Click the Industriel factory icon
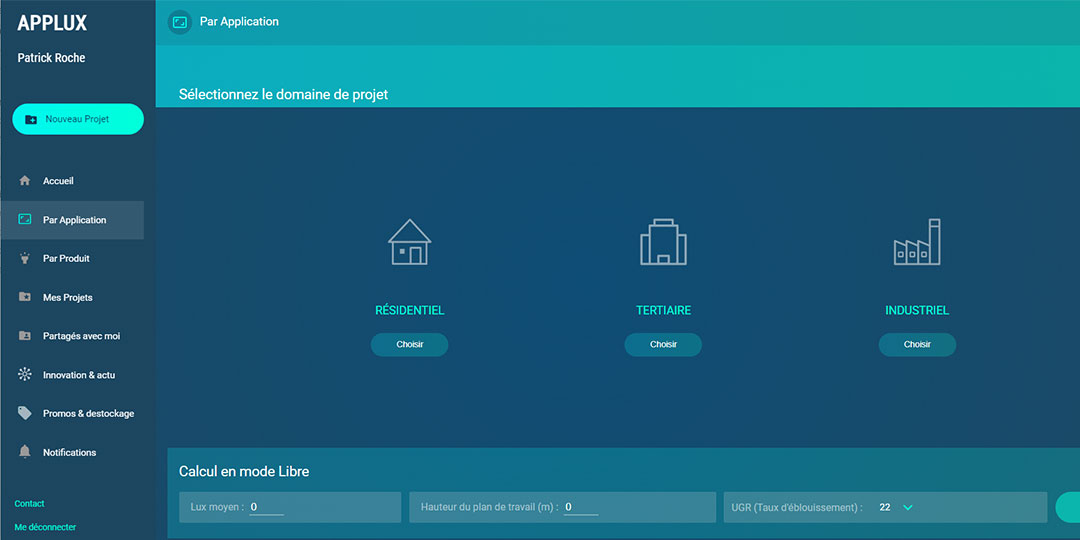Image resolution: width=1080 pixels, height=540 pixels. (x=917, y=242)
